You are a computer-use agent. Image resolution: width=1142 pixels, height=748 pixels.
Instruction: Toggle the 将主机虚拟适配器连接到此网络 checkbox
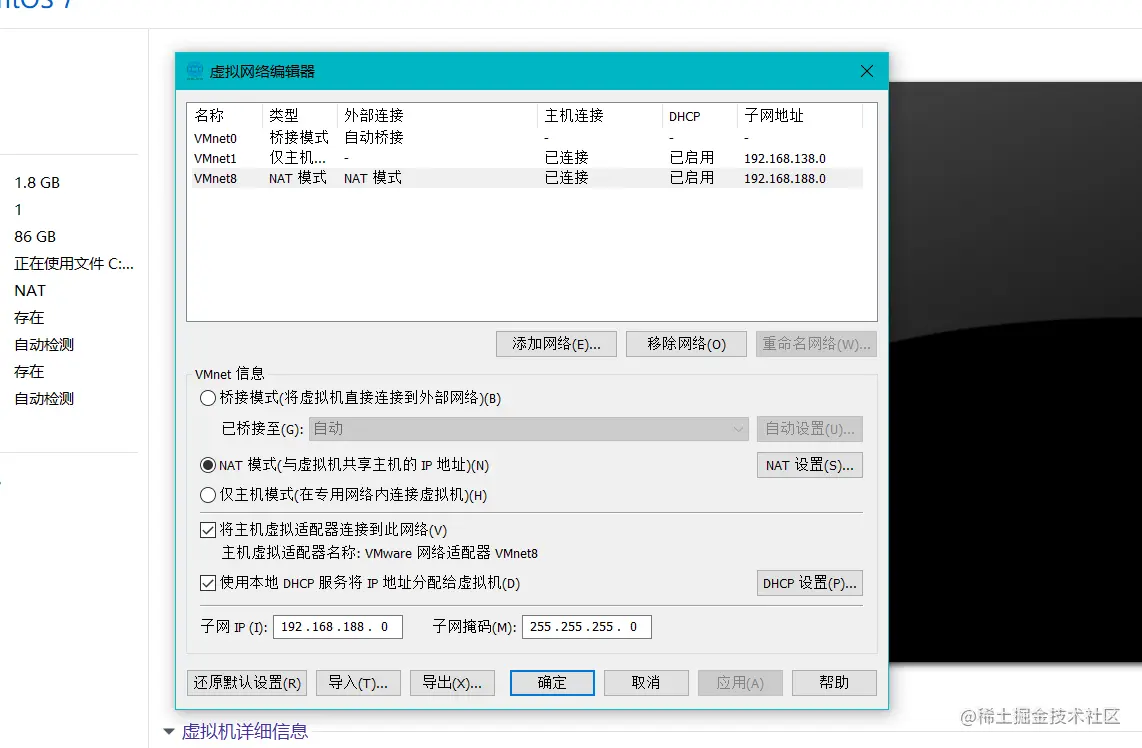[x=207, y=529]
